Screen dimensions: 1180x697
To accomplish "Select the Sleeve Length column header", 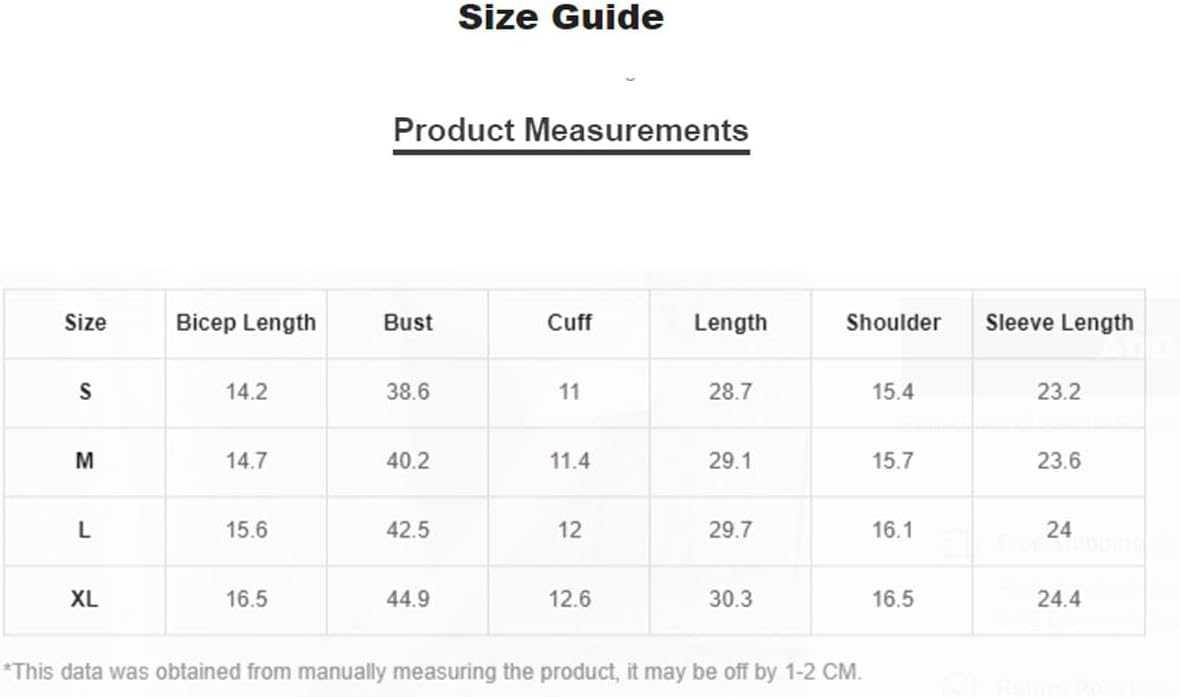I will 1060,323.
